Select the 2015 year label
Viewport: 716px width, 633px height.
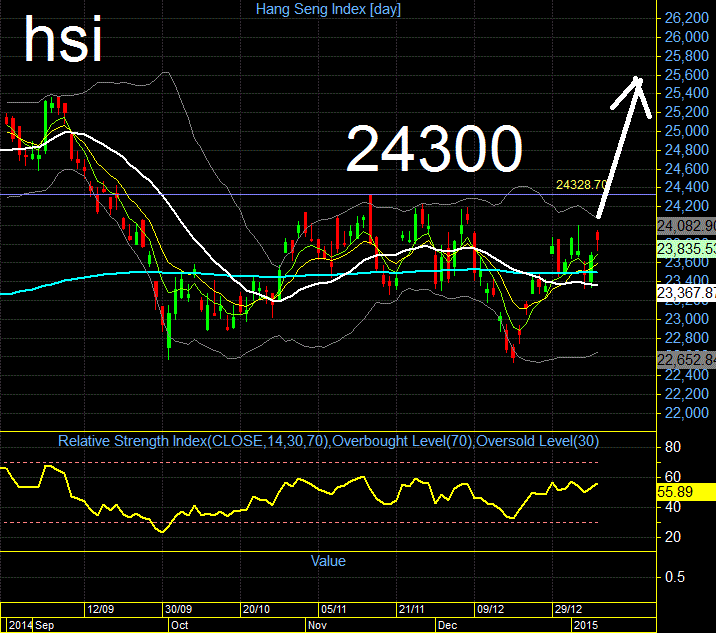click(x=585, y=625)
